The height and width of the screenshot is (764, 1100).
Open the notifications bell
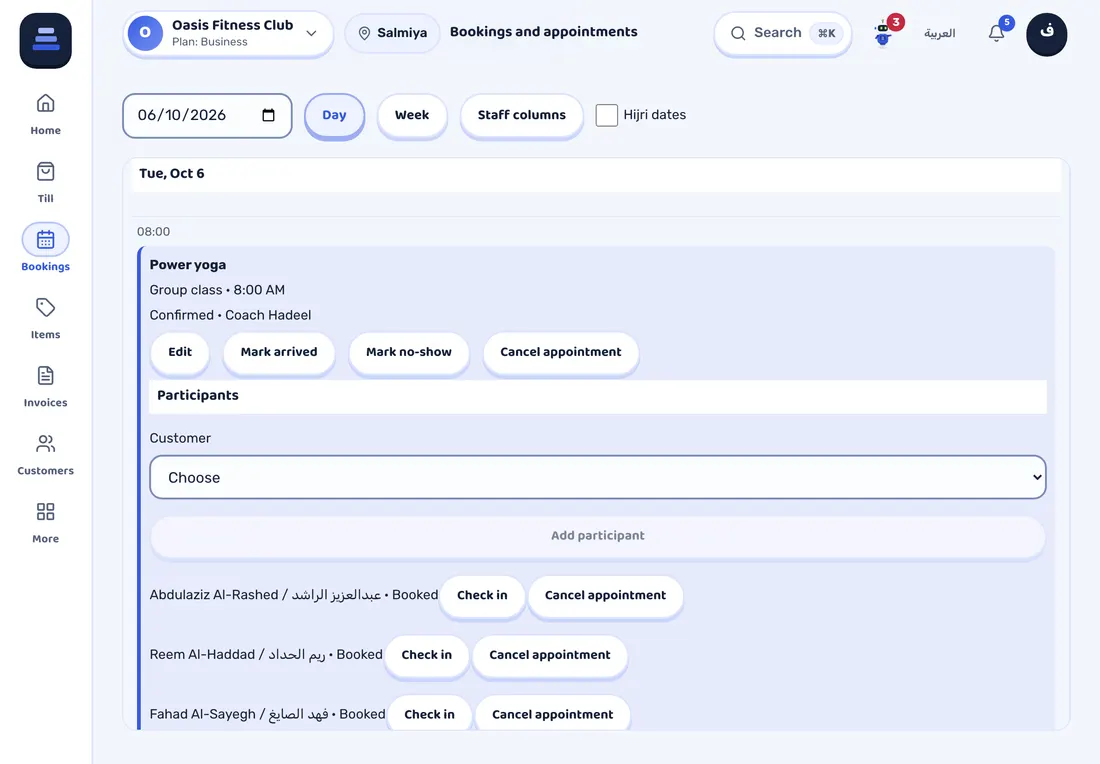[996, 33]
